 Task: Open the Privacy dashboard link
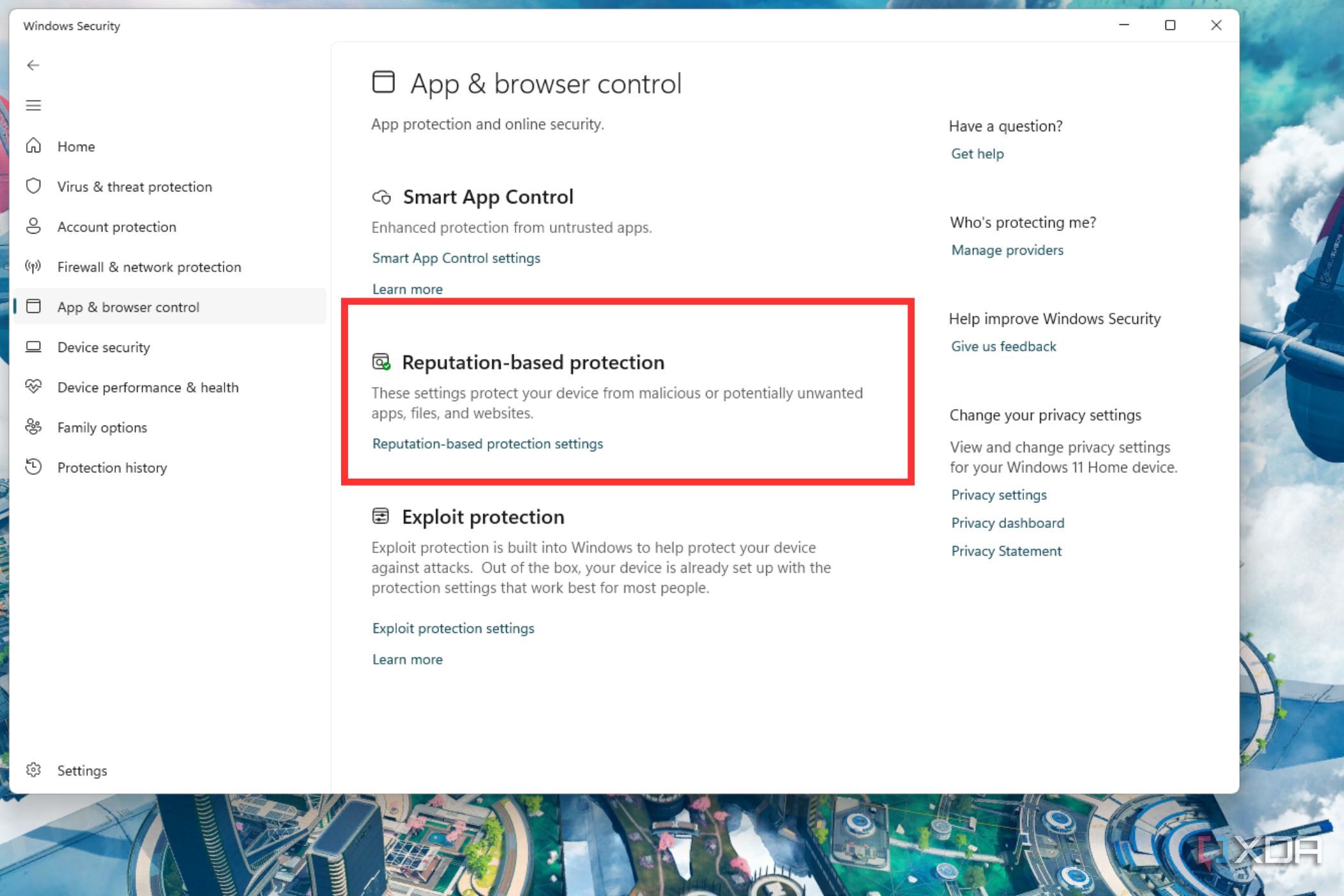coord(1007,523)
